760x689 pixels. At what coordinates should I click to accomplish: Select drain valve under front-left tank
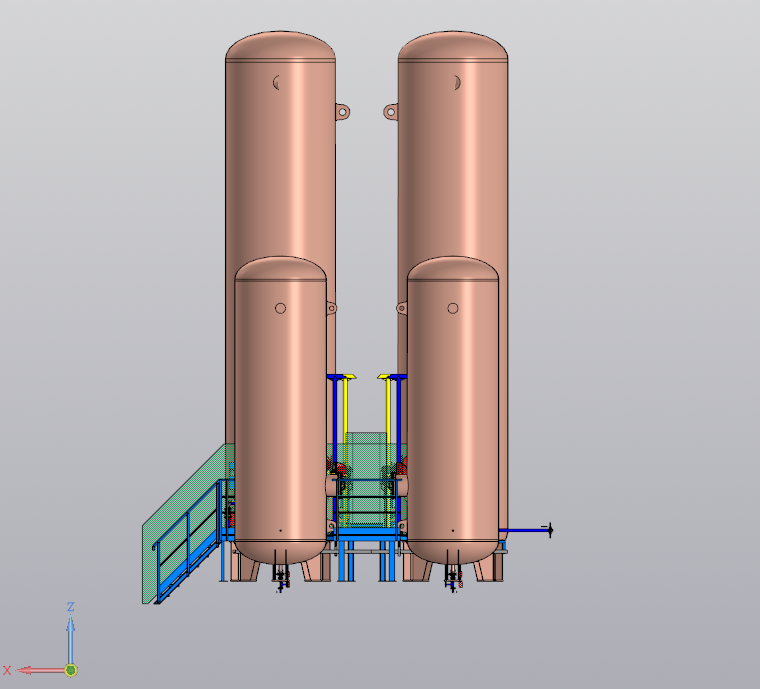click(281, 579)
